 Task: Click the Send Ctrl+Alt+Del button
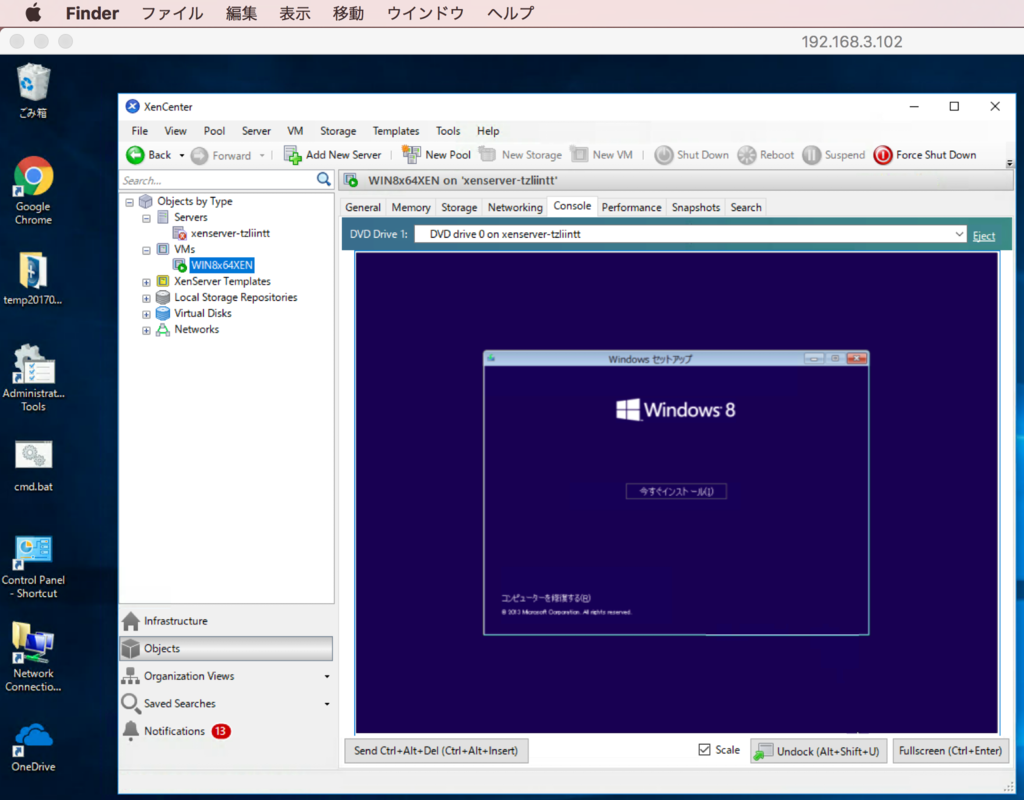[436, 751]
